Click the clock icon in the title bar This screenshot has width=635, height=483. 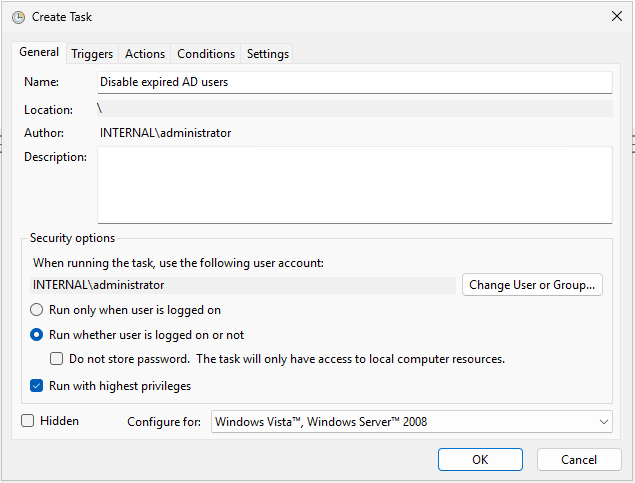tap(18, 17)
